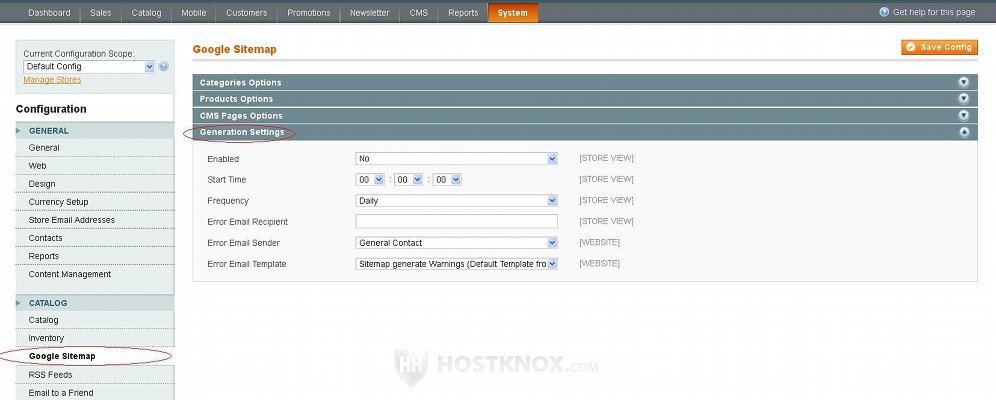Open the Dashboard menu

49,13
